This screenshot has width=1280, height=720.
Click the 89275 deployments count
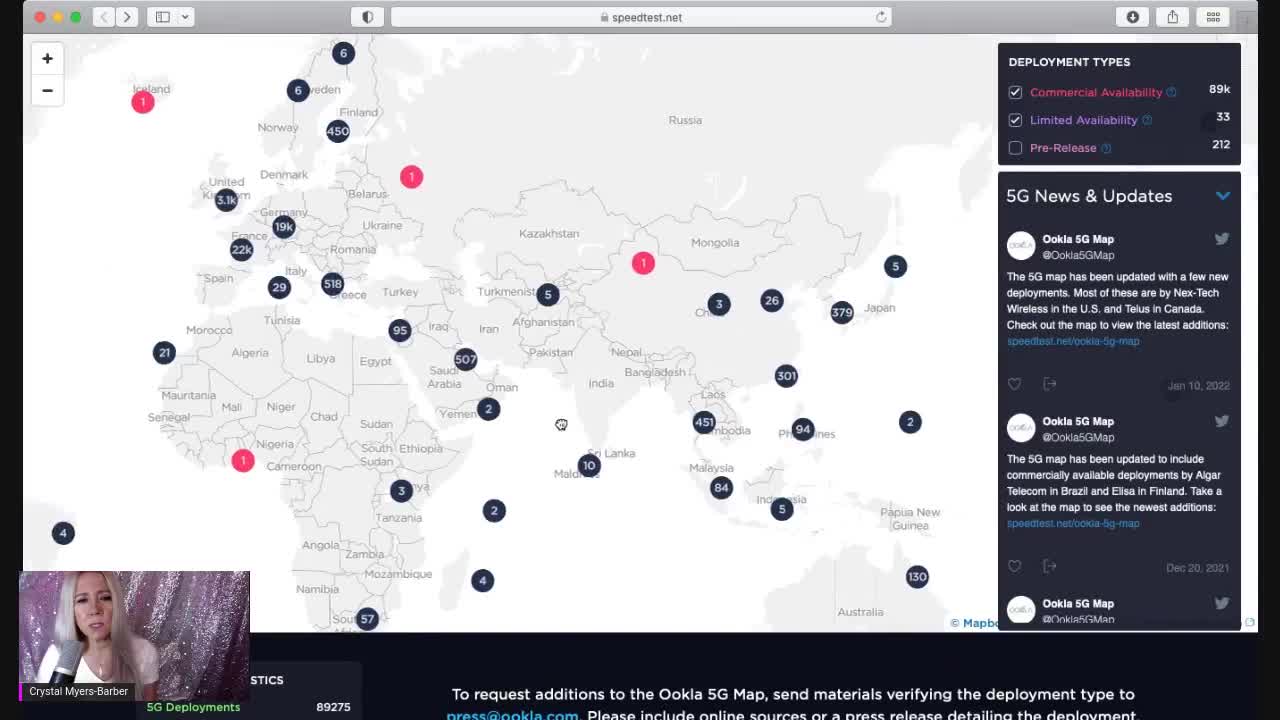pyautogui.click(x=333, y=707)
